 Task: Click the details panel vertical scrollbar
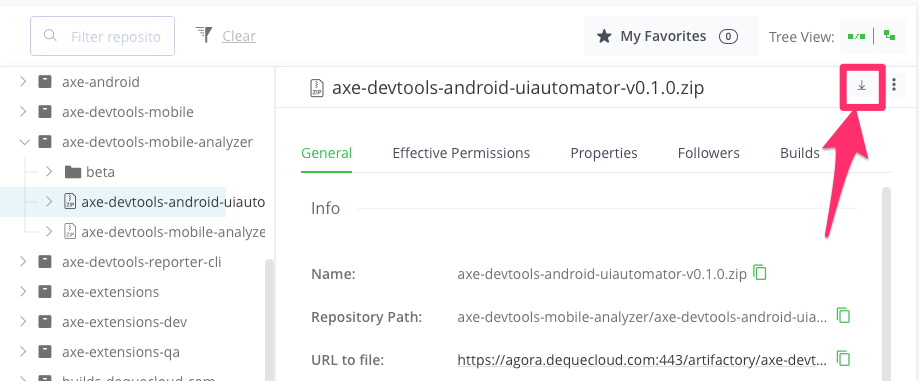886,284
